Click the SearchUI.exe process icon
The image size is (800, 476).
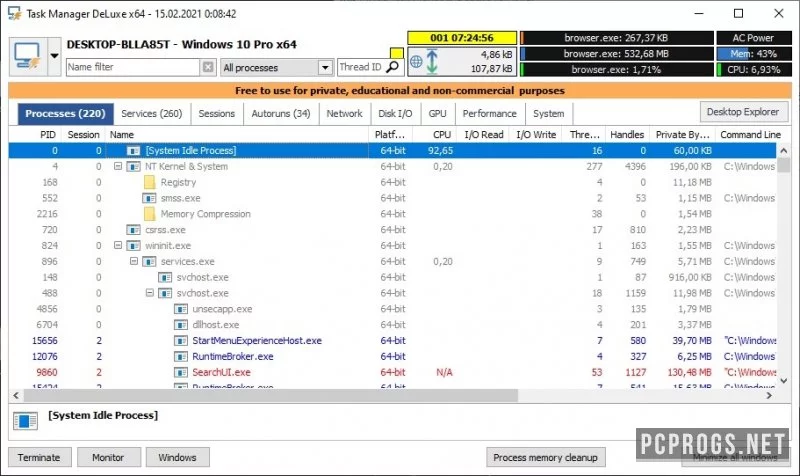[181, 372]
